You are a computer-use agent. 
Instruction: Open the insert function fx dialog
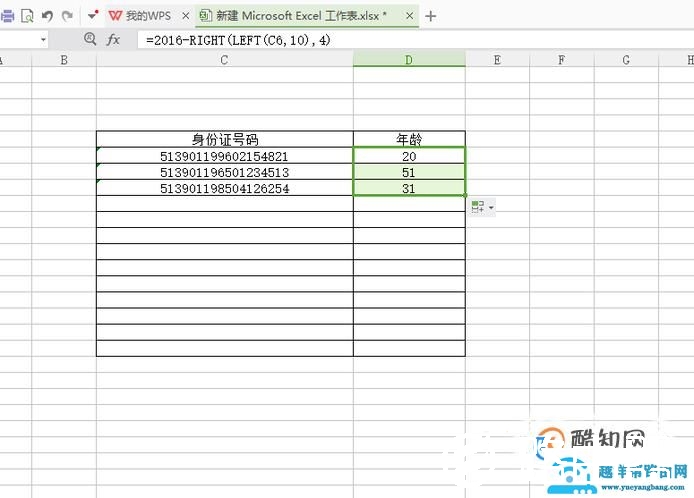(x=113, y=40)
